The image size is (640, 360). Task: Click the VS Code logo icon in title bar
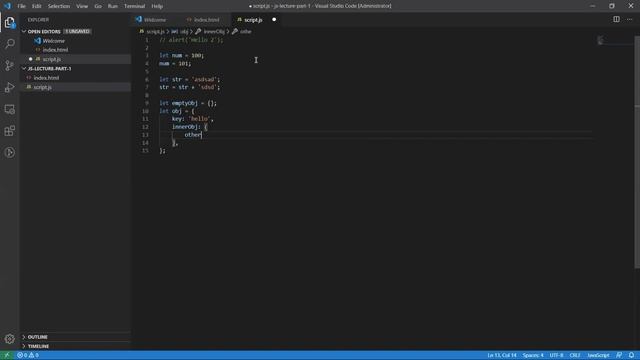point(7,6)
